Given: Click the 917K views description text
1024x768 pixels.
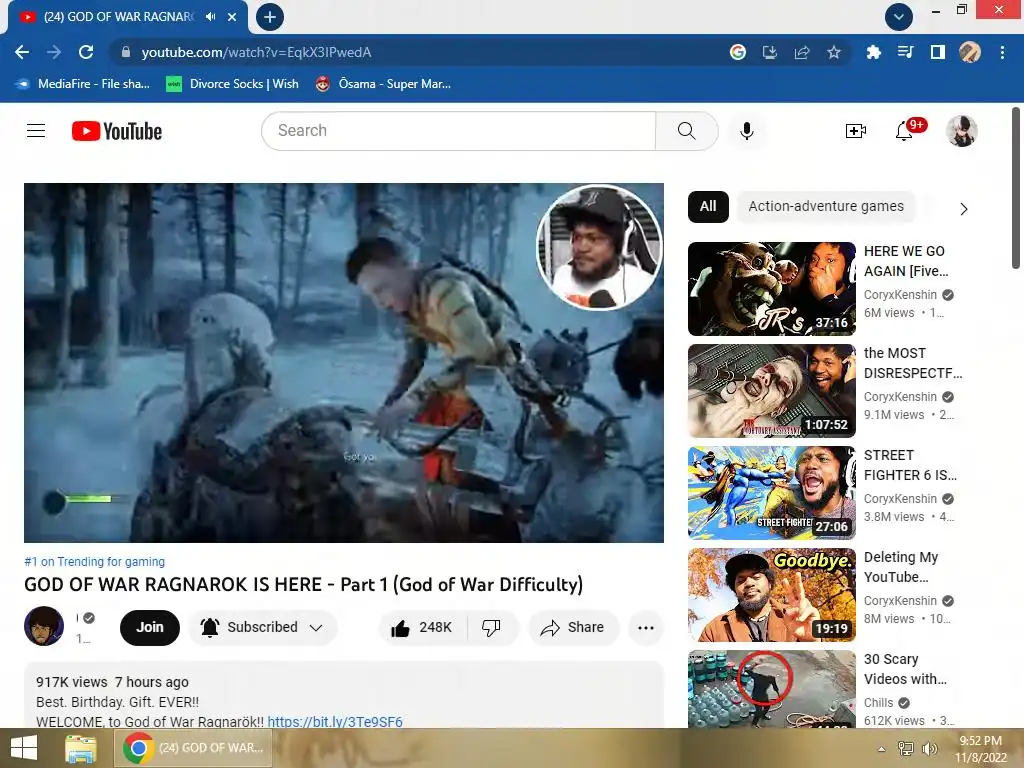Looking at the screenshot, I should (71, 682).
